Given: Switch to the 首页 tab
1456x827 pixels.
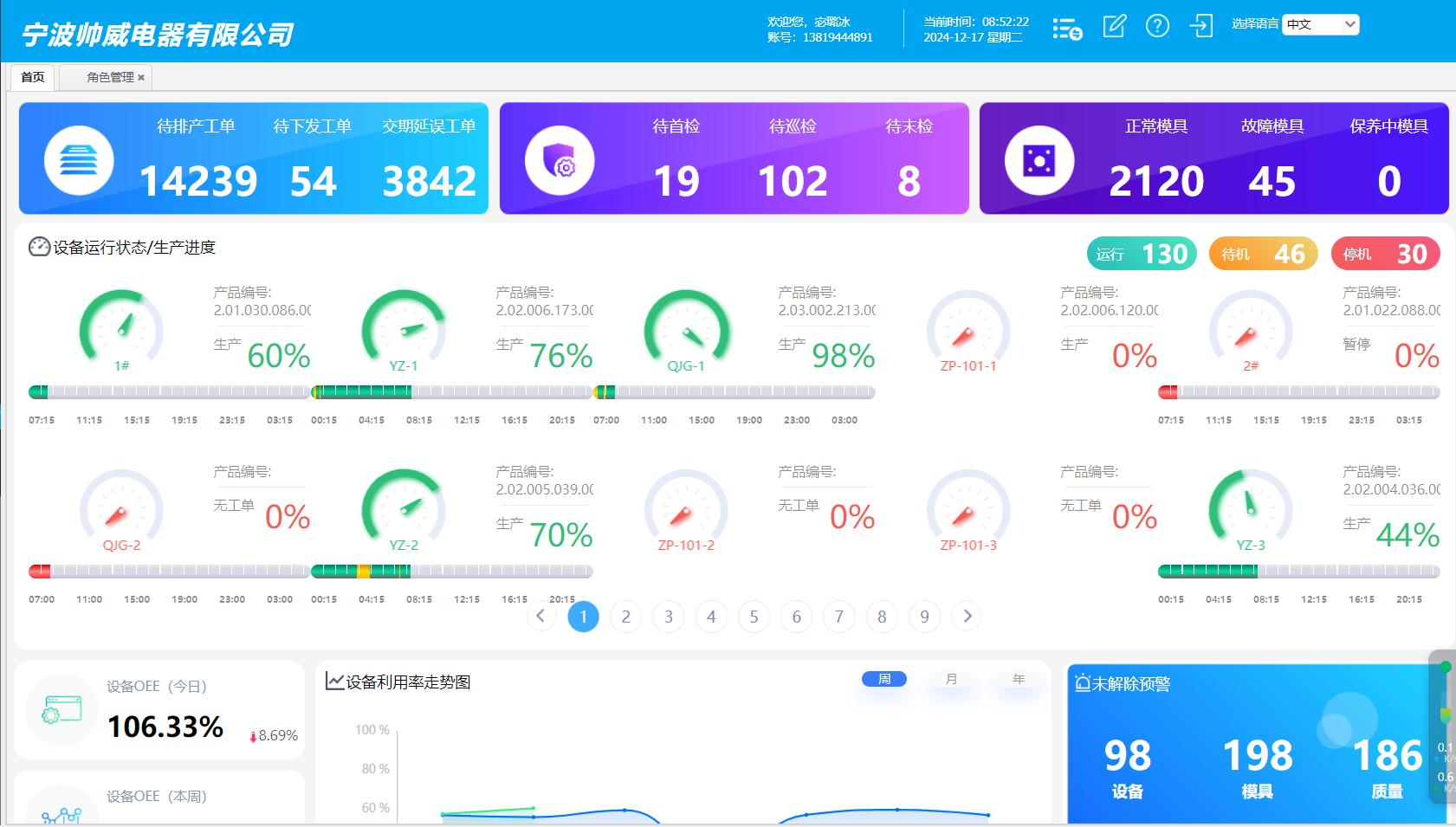Looking at the screenshot, I should 33,77.
